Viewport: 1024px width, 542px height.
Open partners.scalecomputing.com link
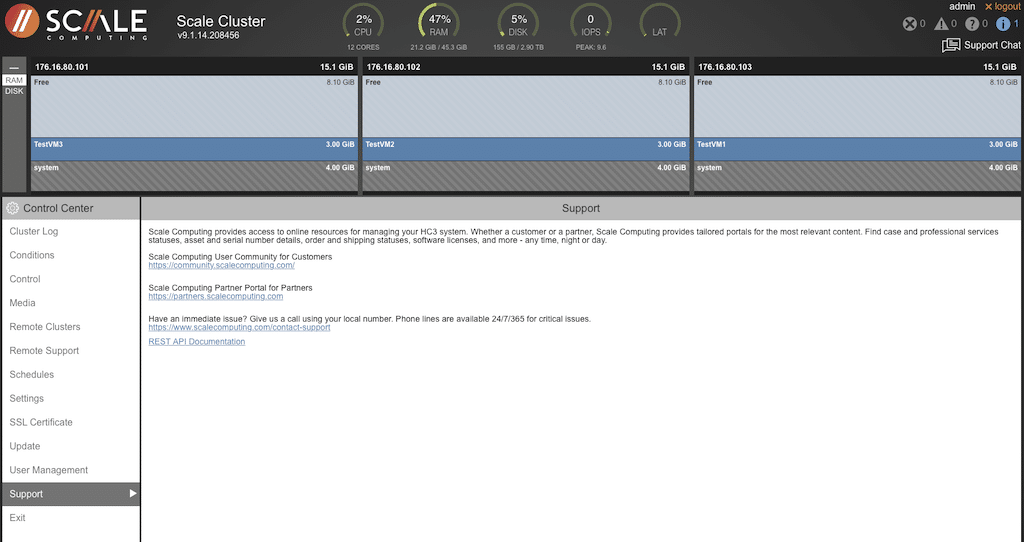216,296
